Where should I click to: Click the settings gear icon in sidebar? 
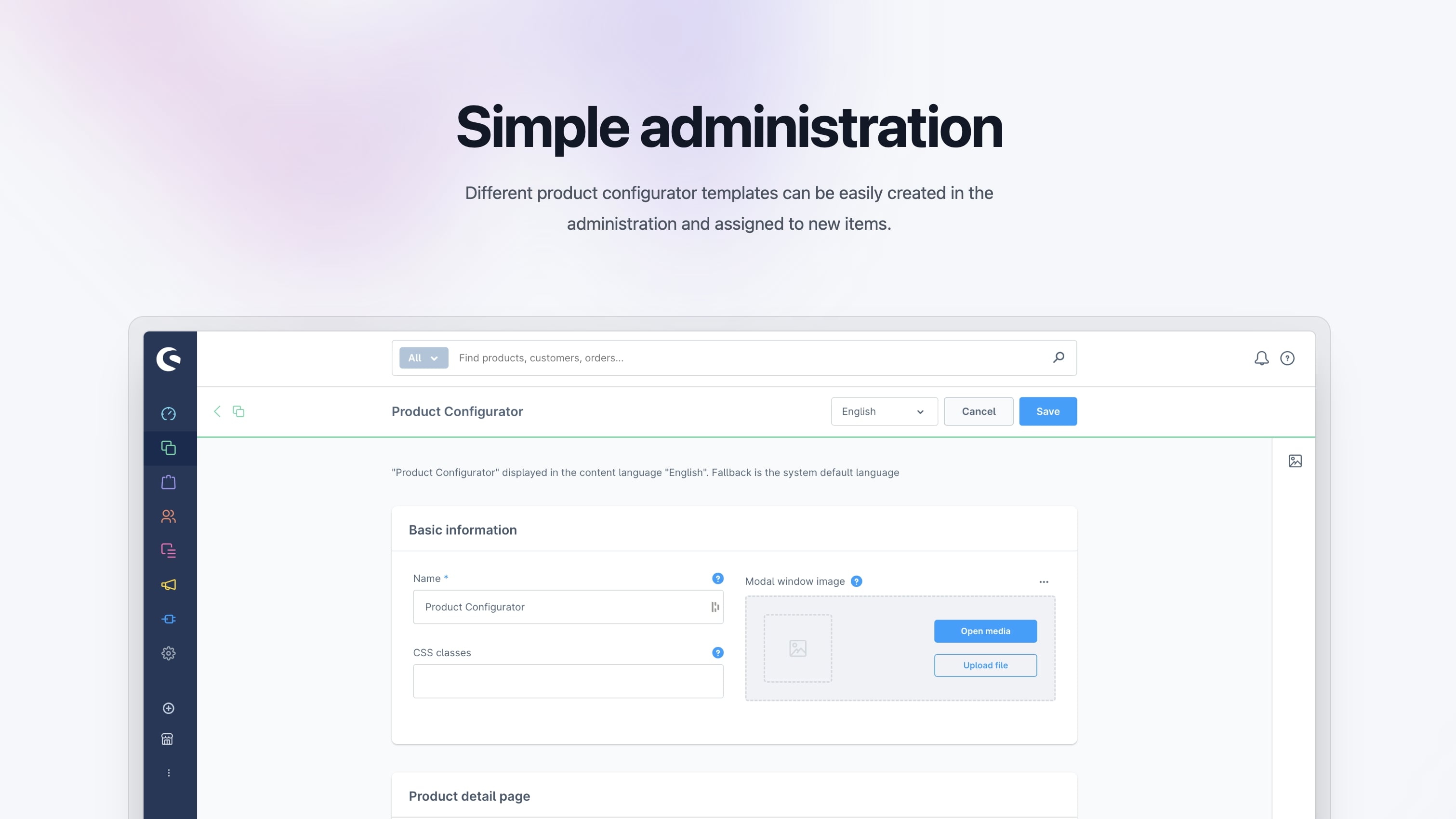tap(169, 653)
